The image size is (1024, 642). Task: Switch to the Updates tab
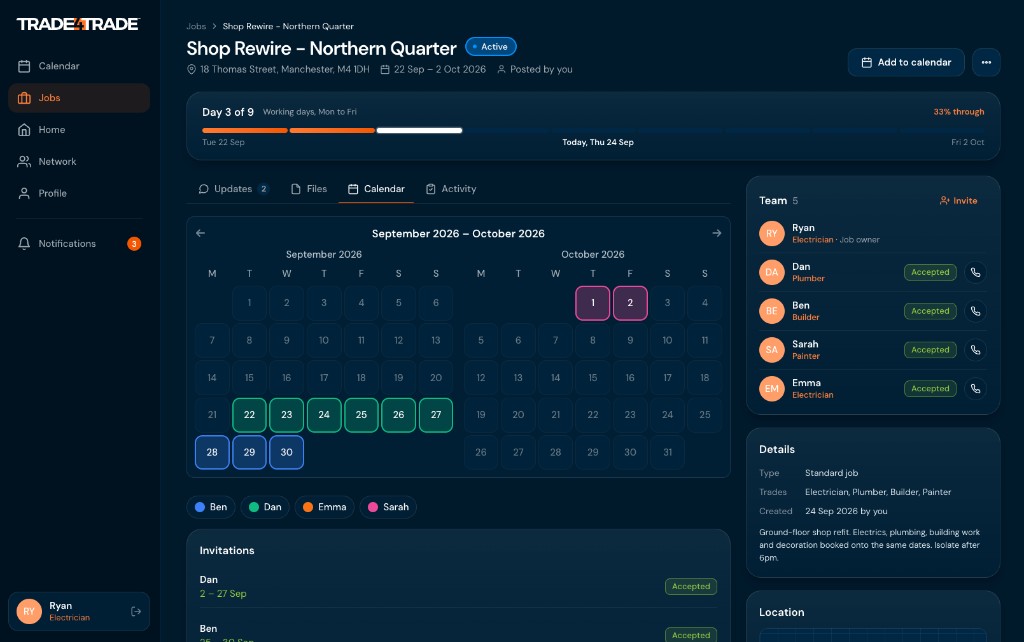point(233,189)
